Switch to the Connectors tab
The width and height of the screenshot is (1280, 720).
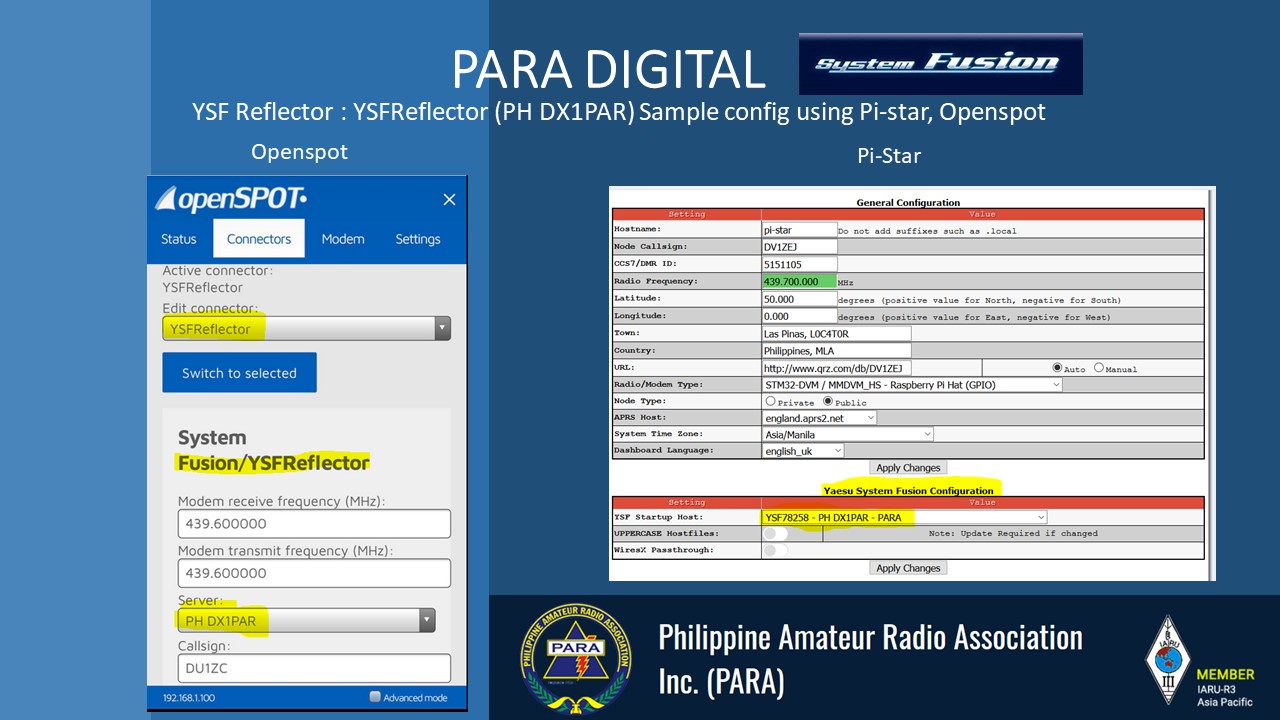click(259, 239)
